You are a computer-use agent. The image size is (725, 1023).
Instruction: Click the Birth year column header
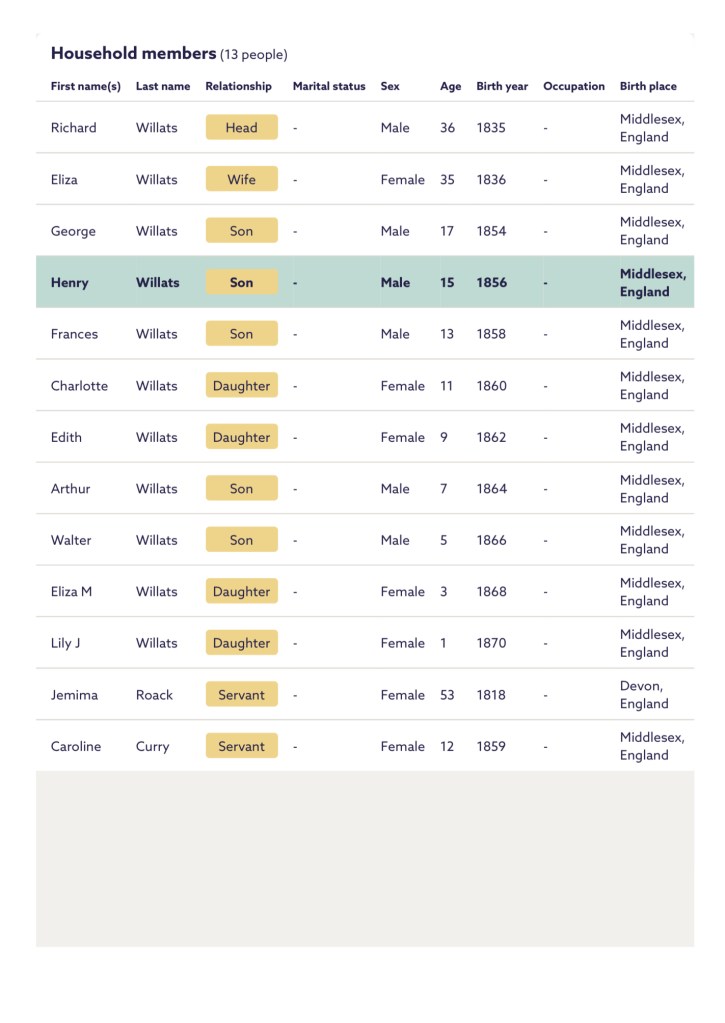[502, 87]
